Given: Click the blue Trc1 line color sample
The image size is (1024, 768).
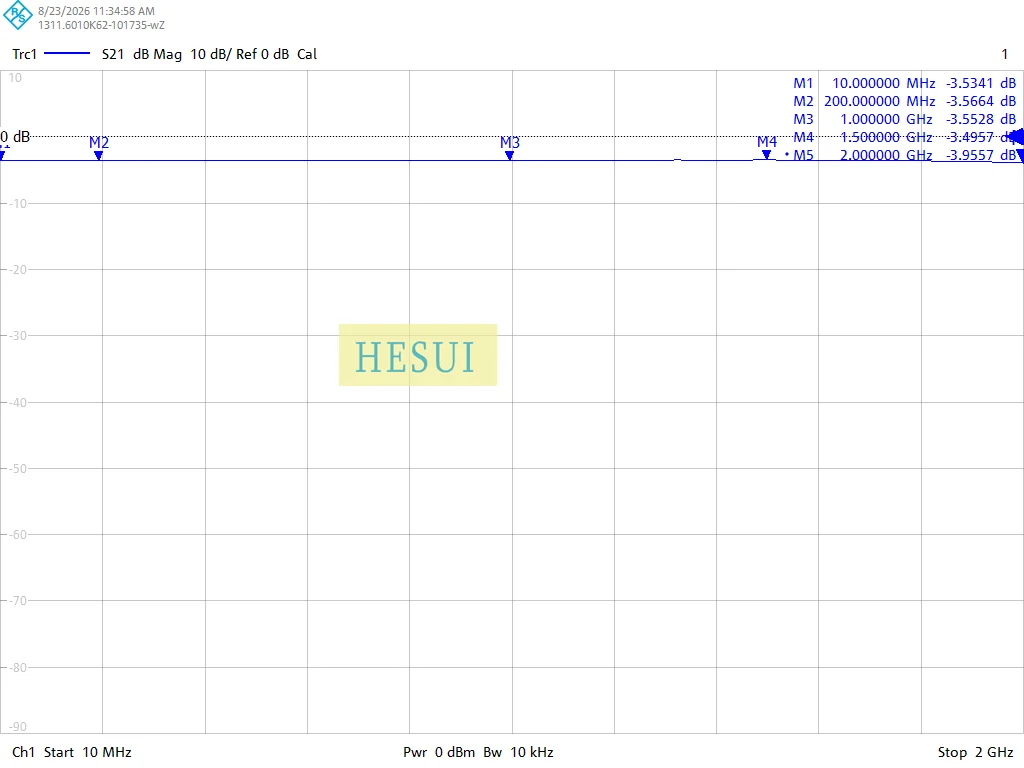Looking at the screenshot, I should 67,54.
